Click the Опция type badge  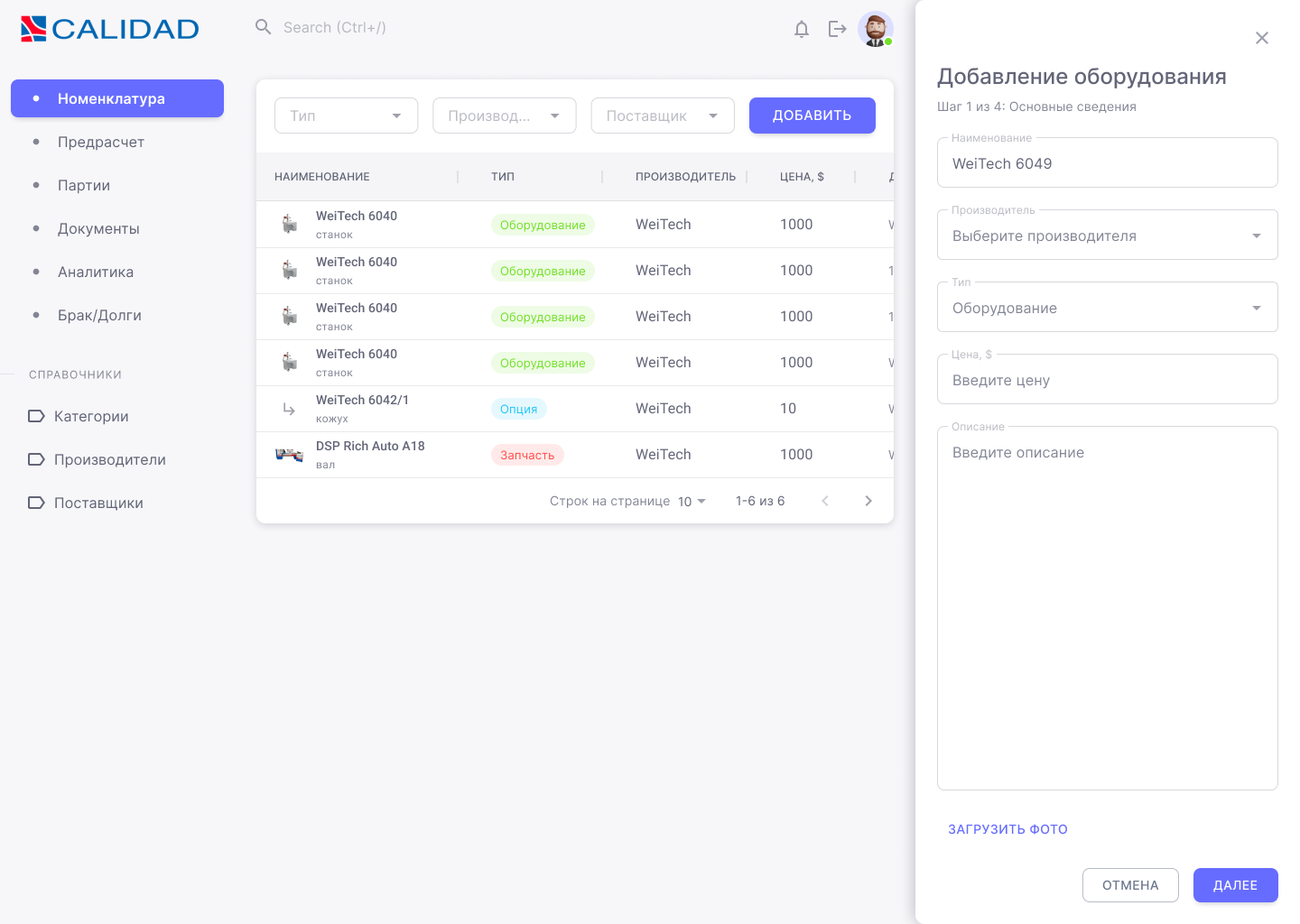point(519,409)
